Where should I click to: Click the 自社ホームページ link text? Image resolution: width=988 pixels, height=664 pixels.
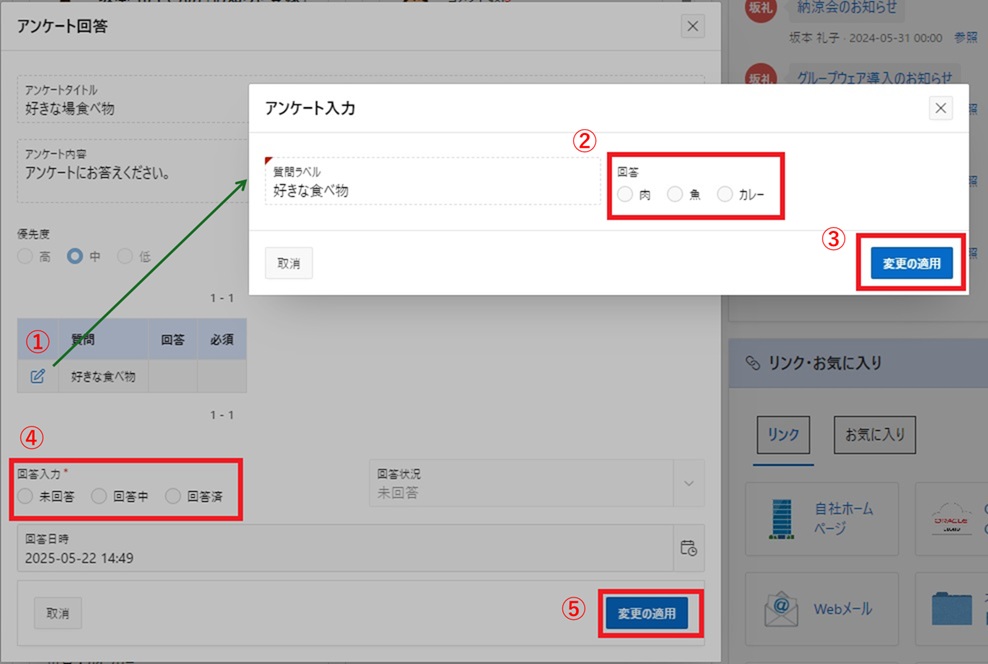tap(844, 518)
